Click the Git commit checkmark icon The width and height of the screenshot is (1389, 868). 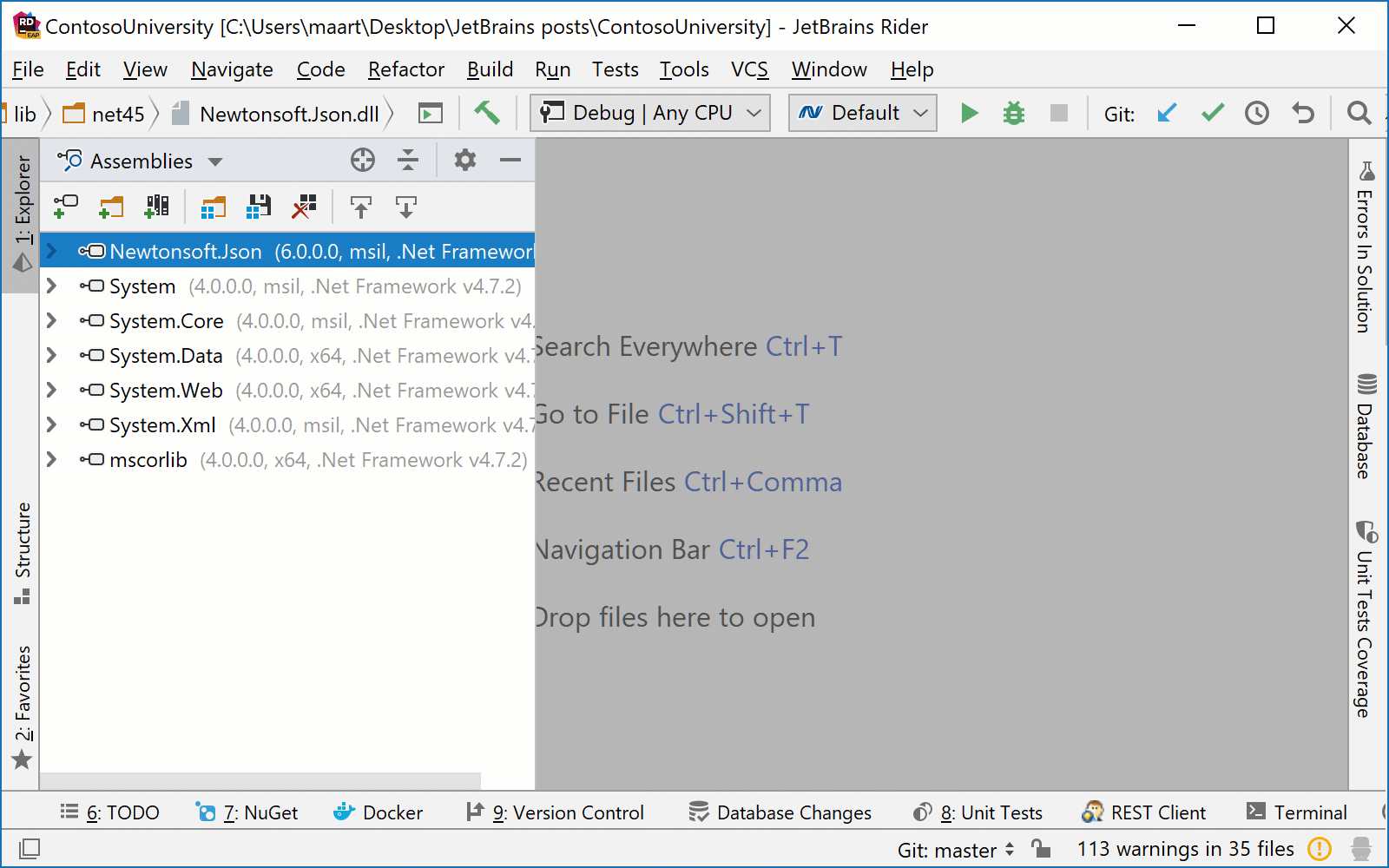pos(1212,113)
